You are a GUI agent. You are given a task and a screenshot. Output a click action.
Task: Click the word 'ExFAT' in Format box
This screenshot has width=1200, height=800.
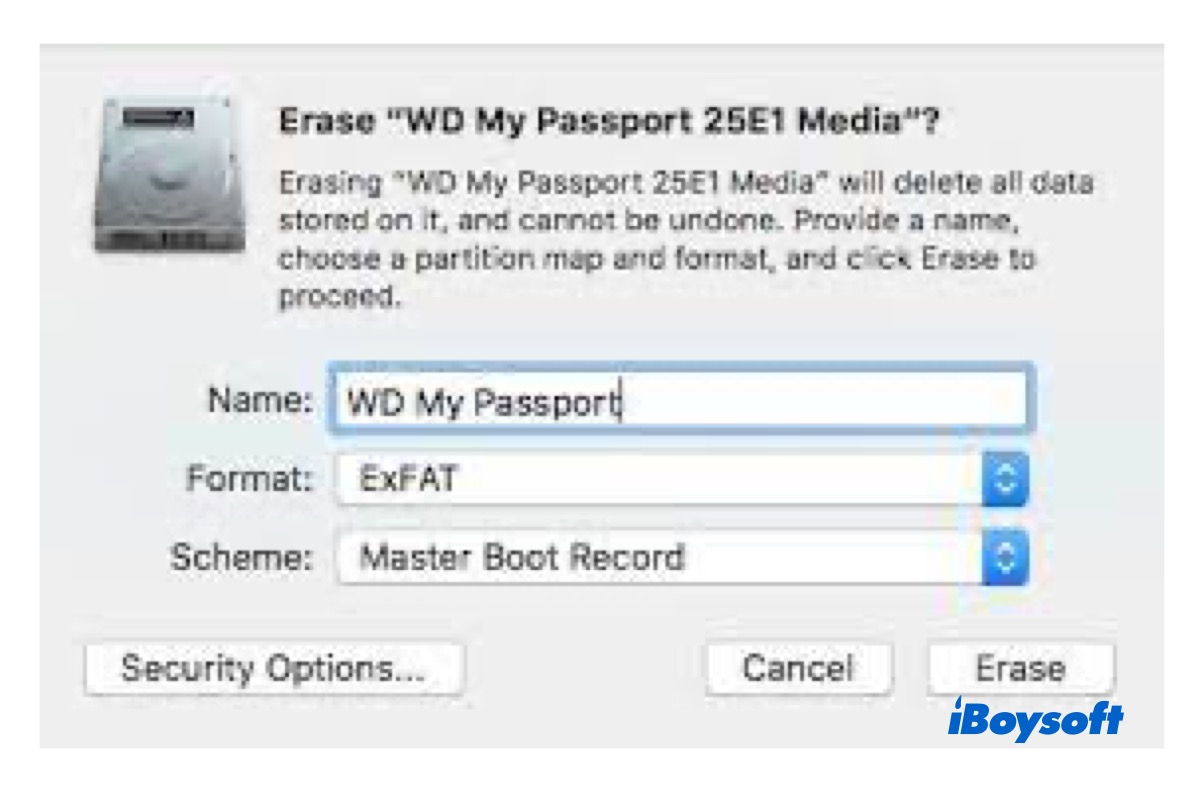(408, 480)
